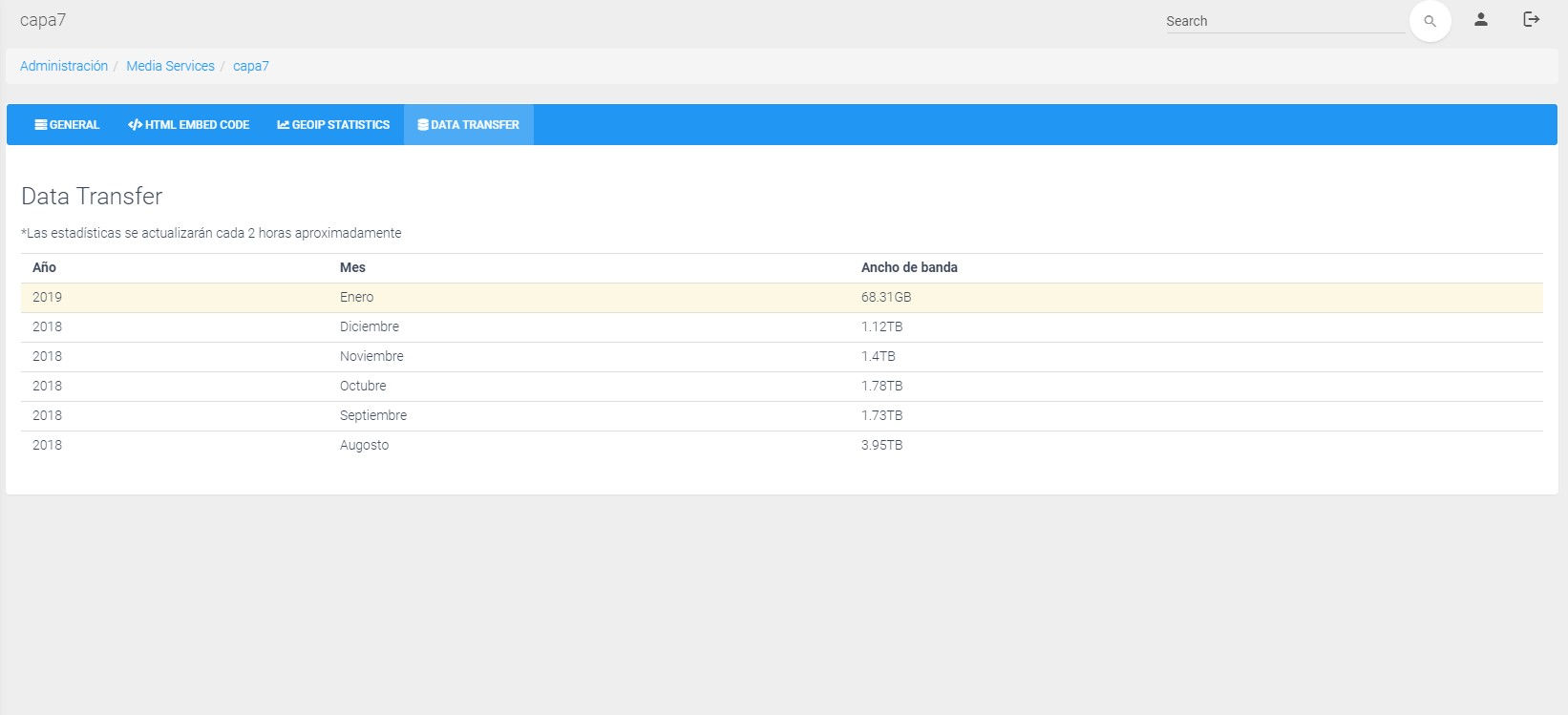The image size is (1568, 715).
Task: Click the 3.95TB value for Augosto
Action: click(x=881, y=445)
